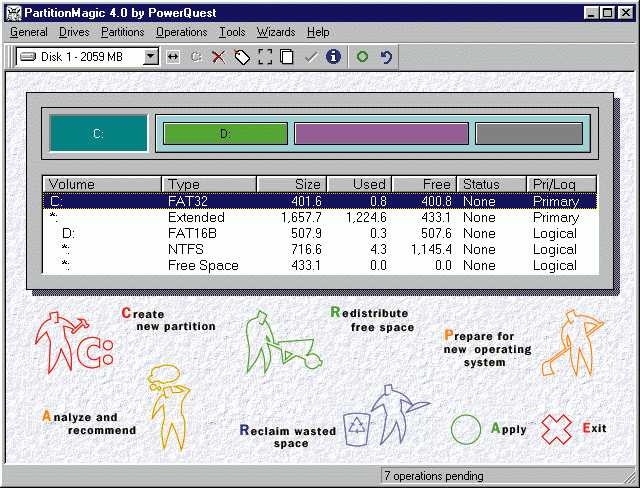Click the Size column header
The width and height of the screenshot is (640, 488).
(290, 184)
